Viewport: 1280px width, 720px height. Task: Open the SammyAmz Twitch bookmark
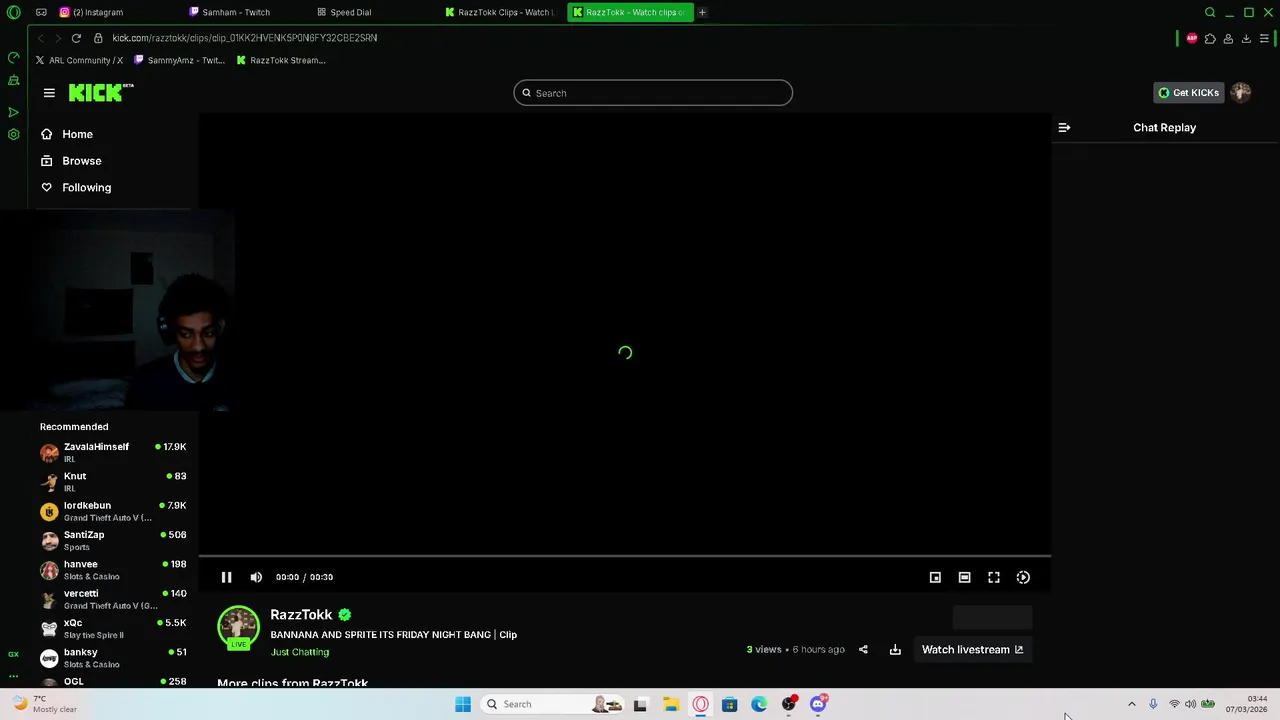[x=180, y=60]
